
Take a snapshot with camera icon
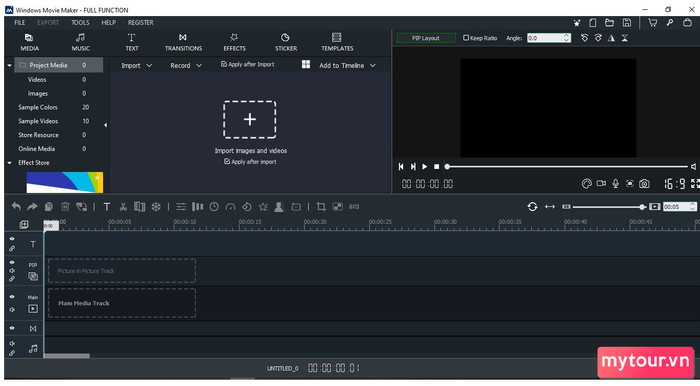tap(644, 183)
